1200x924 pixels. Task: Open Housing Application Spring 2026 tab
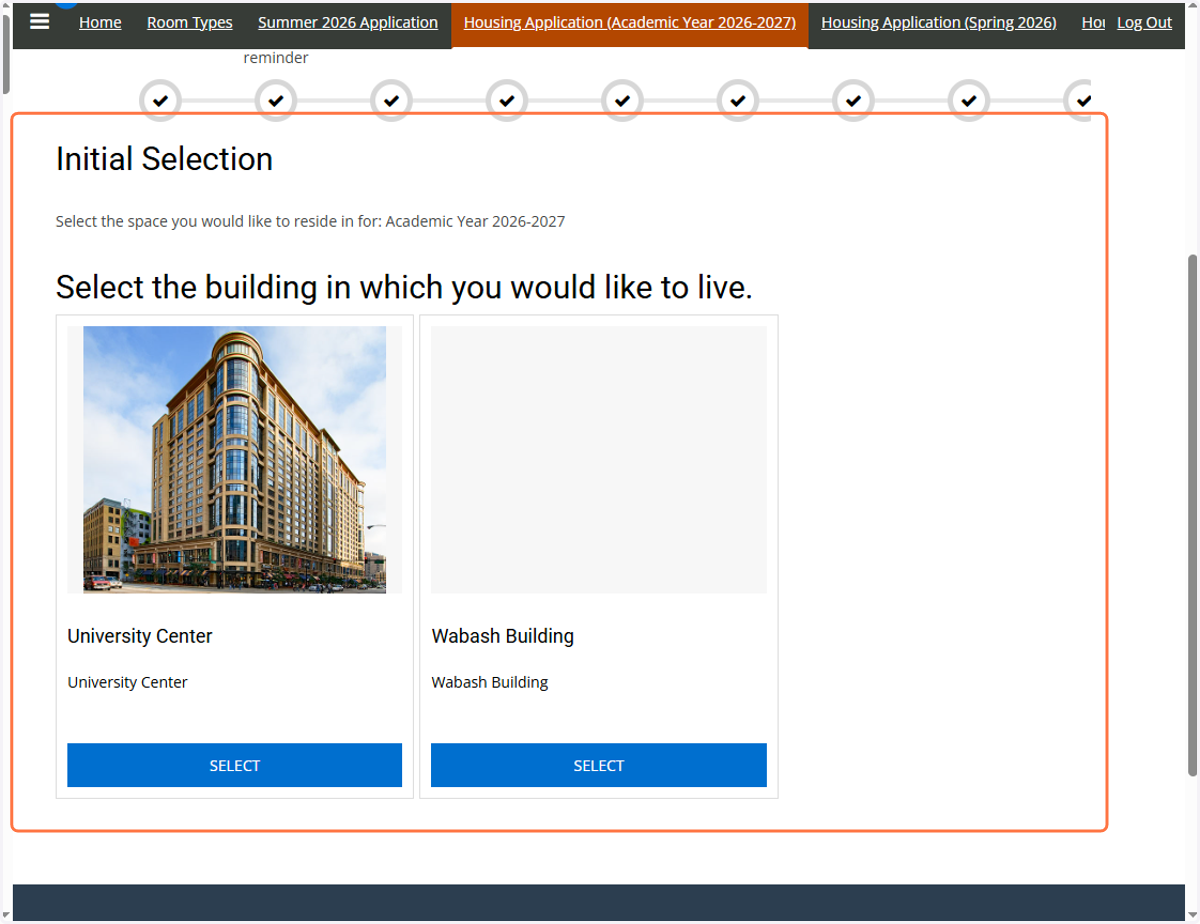coord(939,22)
